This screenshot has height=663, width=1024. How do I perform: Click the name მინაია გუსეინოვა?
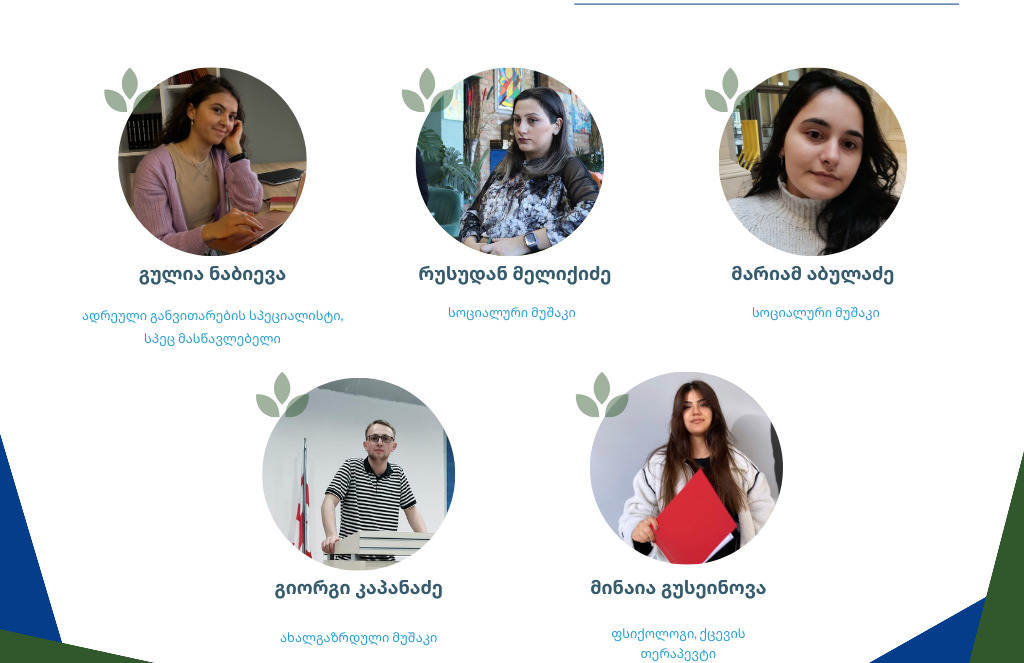coord(678,589)
